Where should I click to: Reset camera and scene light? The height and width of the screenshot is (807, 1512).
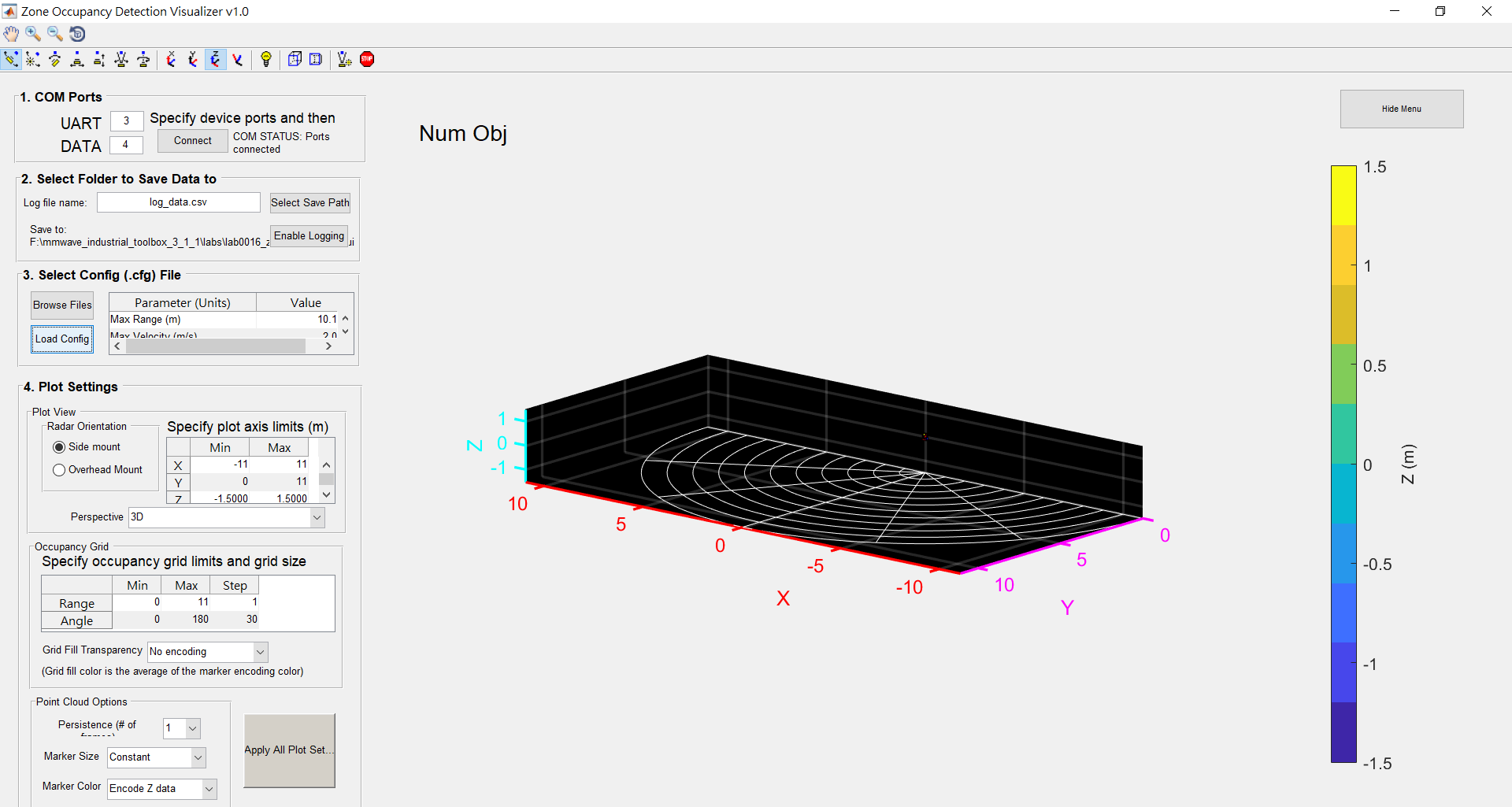click(344, 59)
